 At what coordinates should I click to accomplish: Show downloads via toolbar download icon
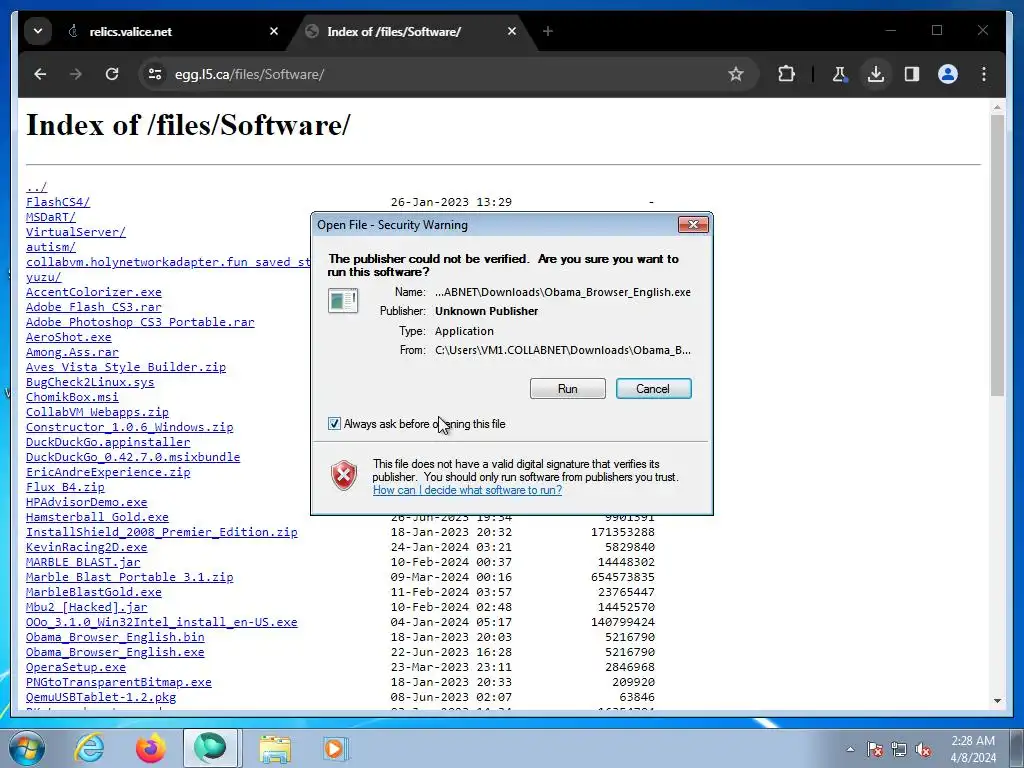(876, 74)
